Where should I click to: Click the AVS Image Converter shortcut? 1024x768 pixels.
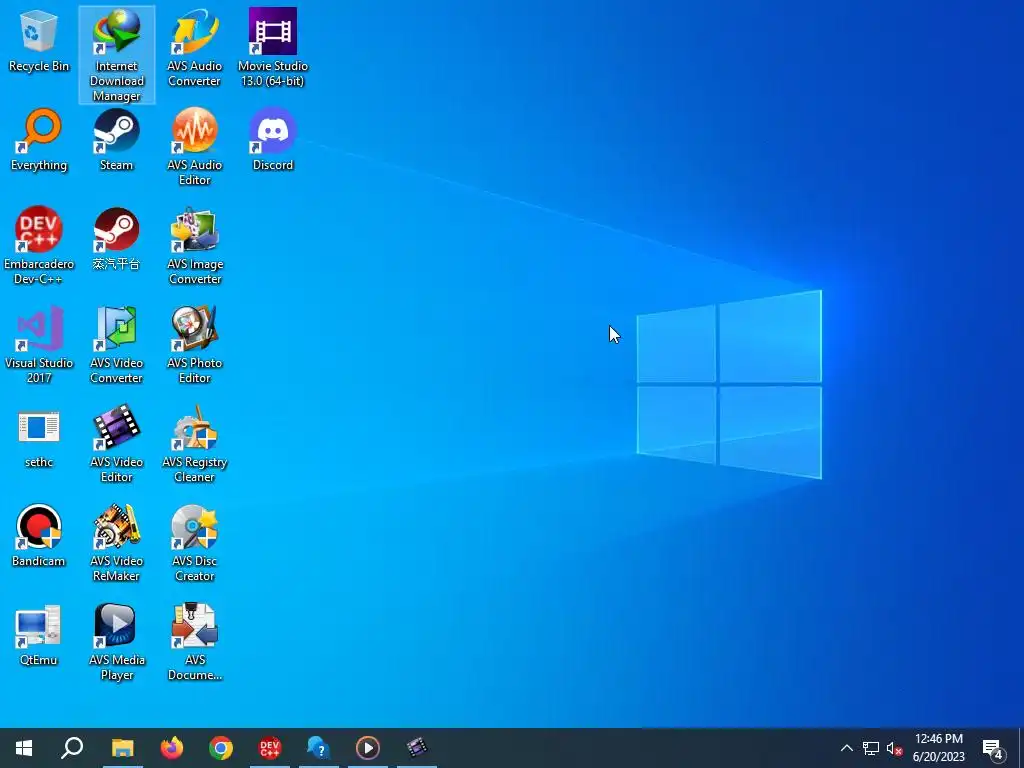(195, 246)
